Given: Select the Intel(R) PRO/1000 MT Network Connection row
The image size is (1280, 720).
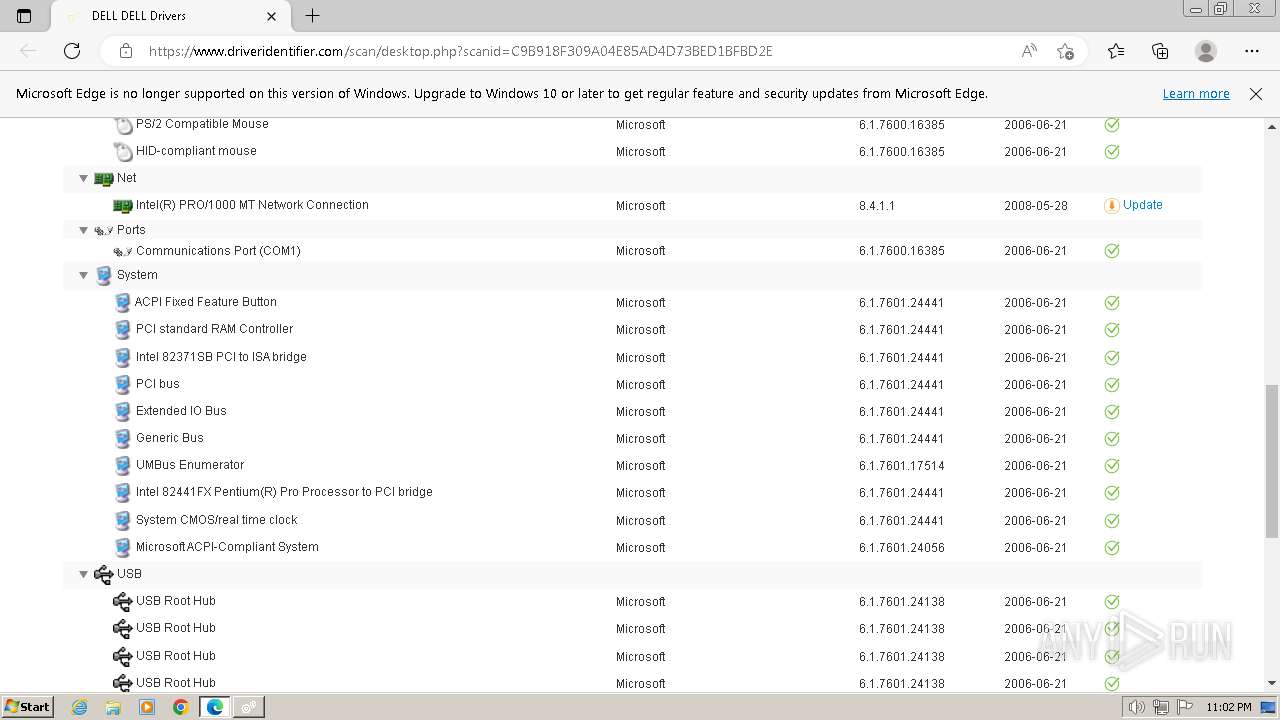Looking at the screenshot, I should [632, 205].
